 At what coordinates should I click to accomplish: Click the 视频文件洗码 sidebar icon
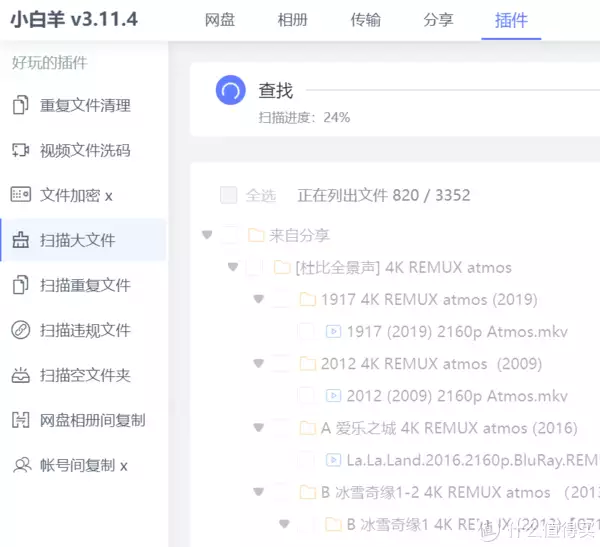(21, 150)
